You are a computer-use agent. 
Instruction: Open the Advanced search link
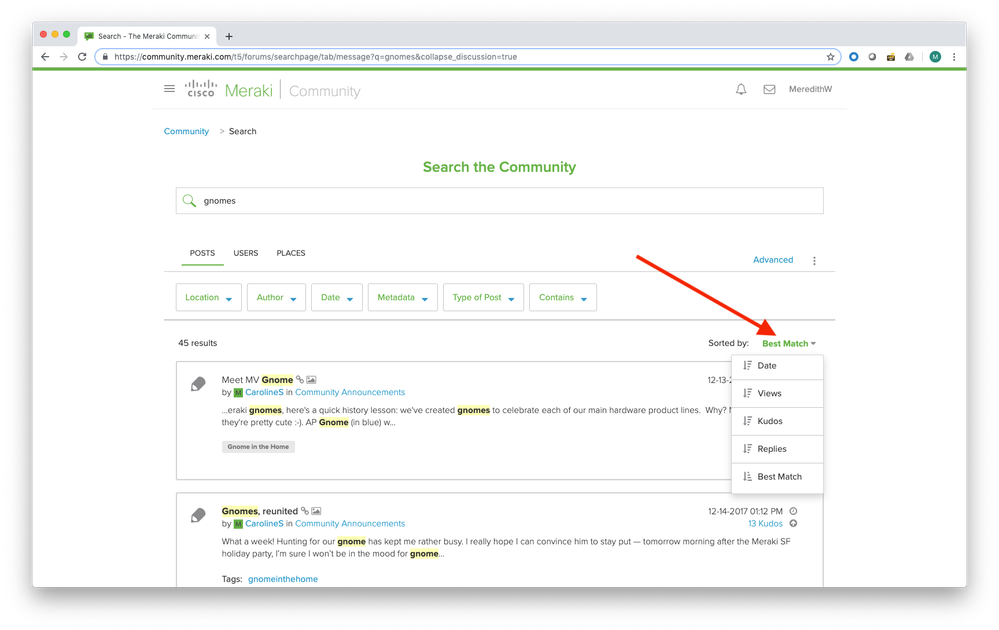coord(772,260)
